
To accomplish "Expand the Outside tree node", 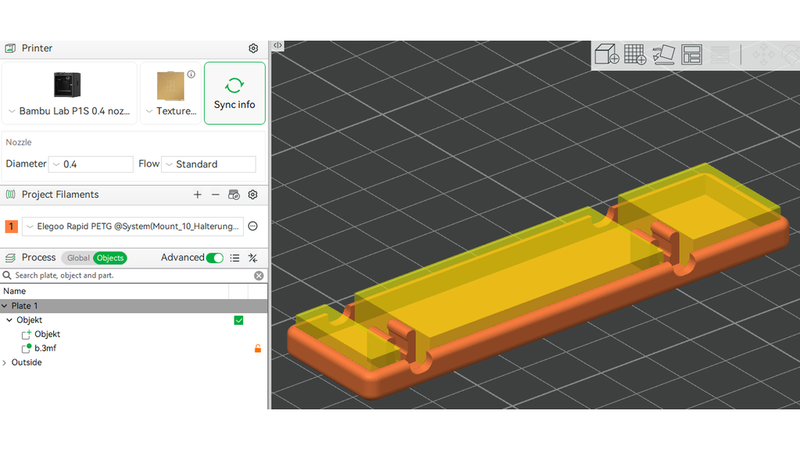I will click(5, 363).
